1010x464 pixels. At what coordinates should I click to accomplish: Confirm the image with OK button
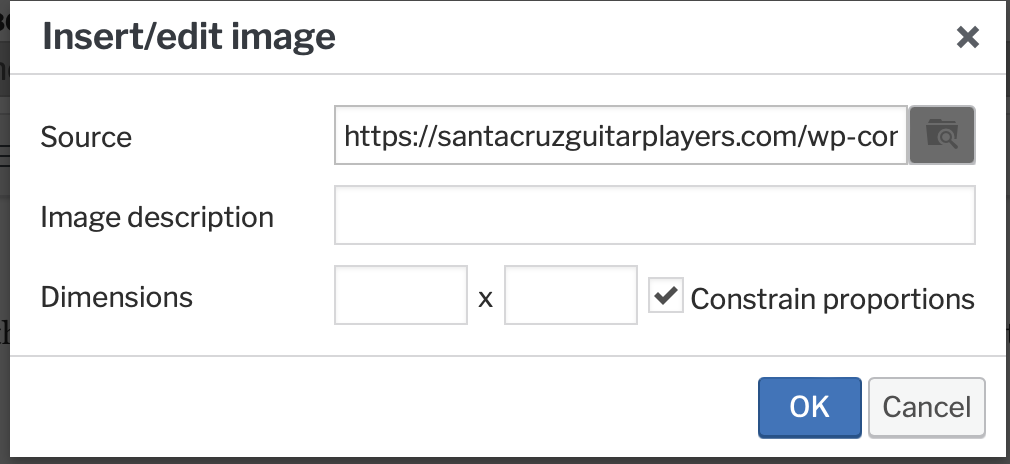tap(809, 407)
